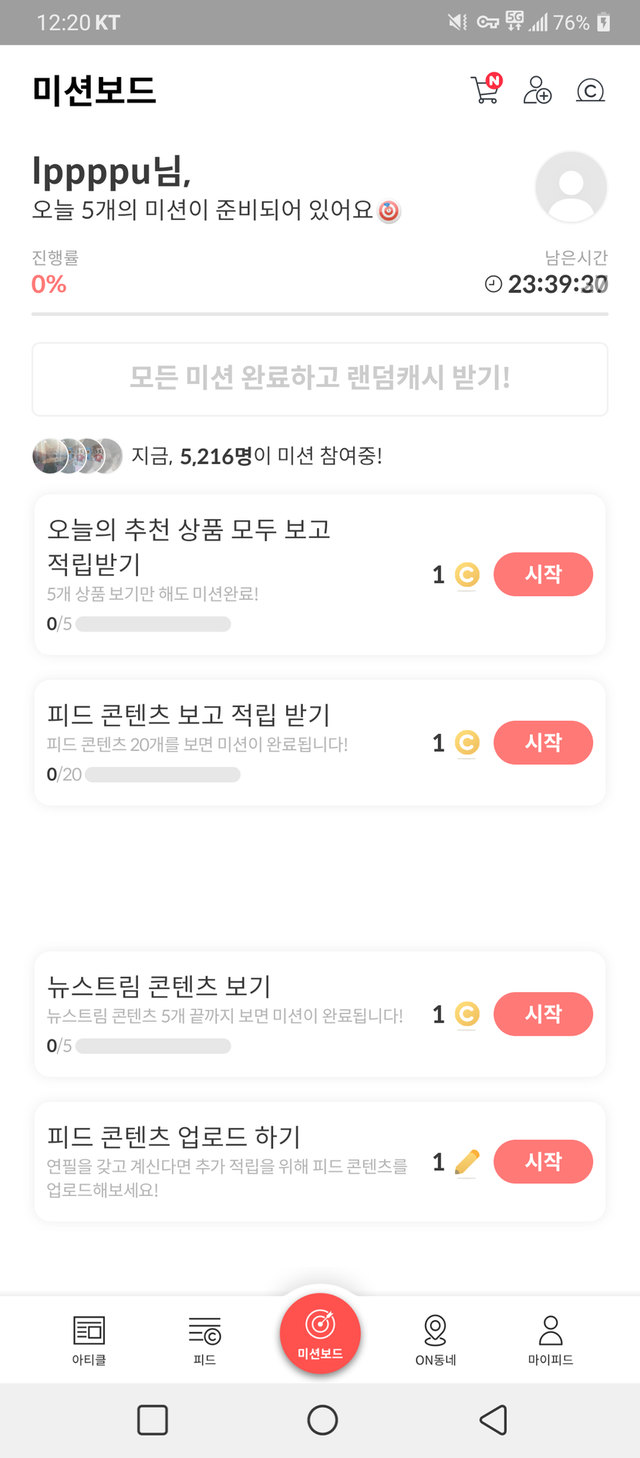The width and height of the screenshot is (640, 1458).
Task: Tap the add friend icon
Action: pos(538,90)
